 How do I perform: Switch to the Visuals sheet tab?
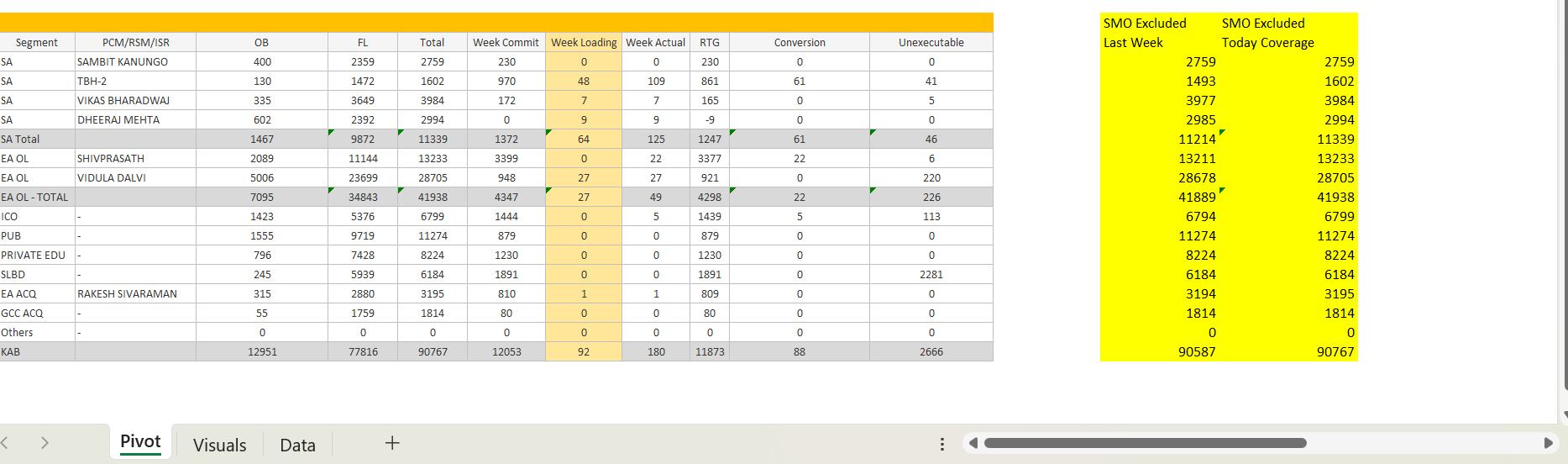click(x=219, y=445)
